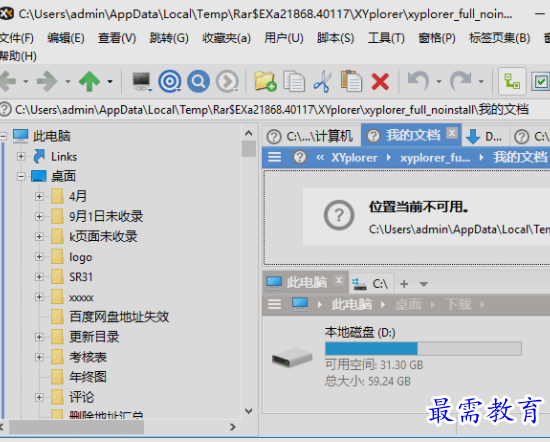The height and width of the screenshot is (442, 550).
Task: Open the 收藏夹(a) menu
Action: 227,38
